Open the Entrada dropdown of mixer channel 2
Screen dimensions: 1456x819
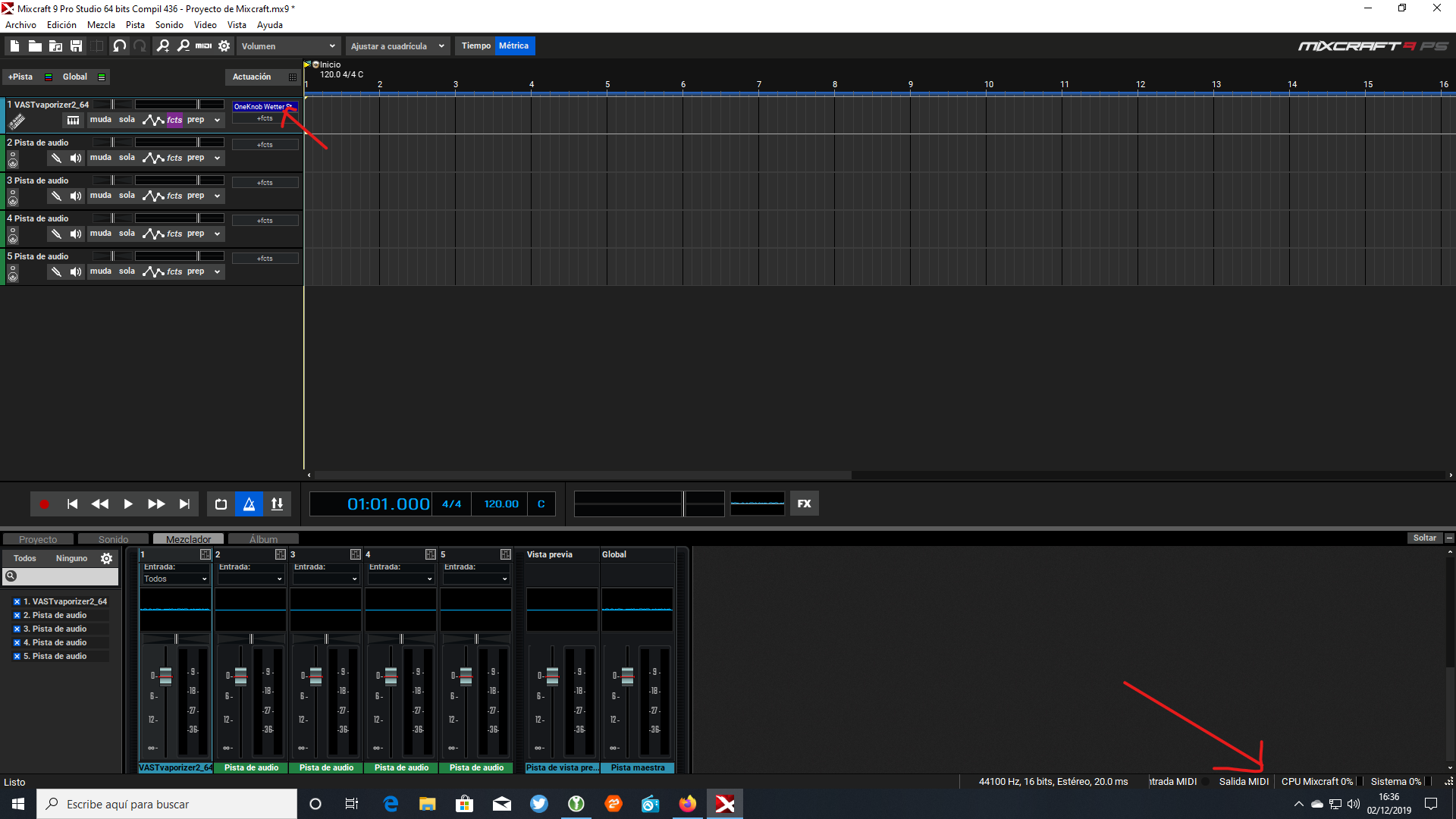(250, 579)
